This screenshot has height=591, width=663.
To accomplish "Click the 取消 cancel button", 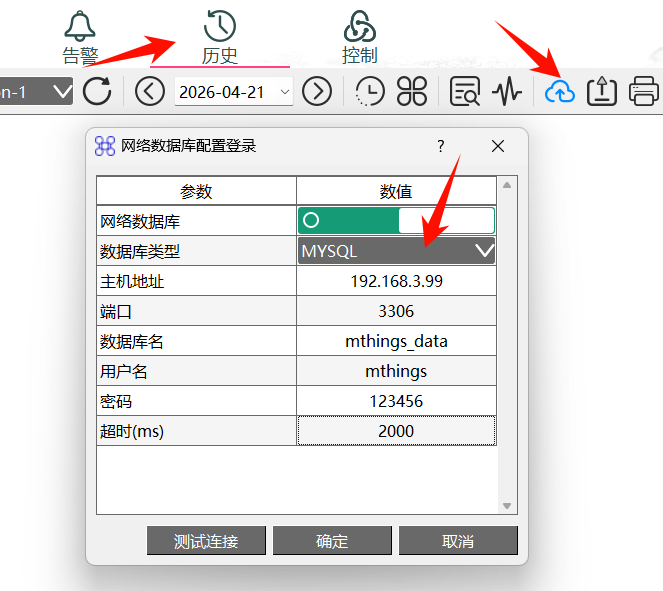I will 458,541.
